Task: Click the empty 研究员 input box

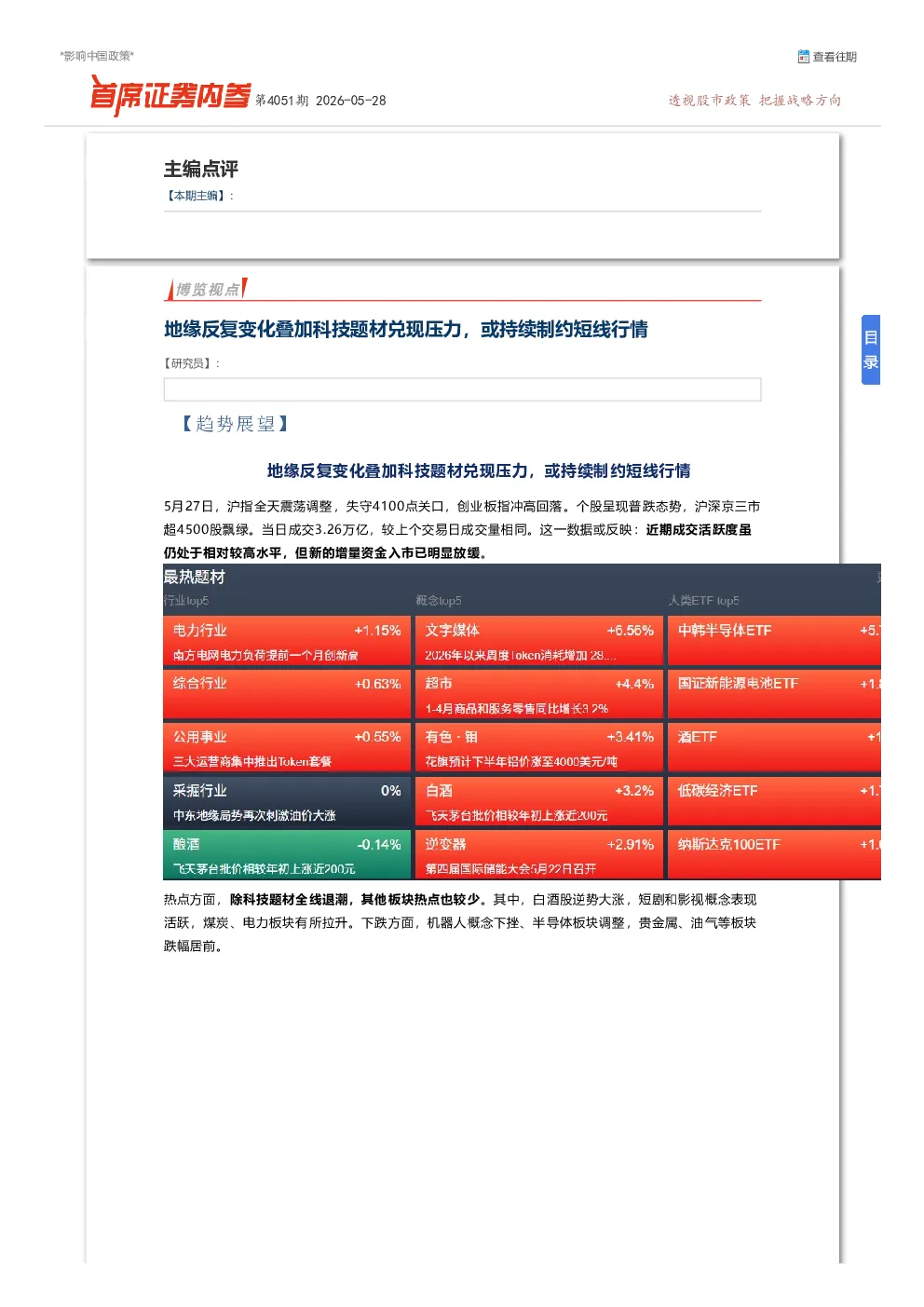Action: (462, 389)
